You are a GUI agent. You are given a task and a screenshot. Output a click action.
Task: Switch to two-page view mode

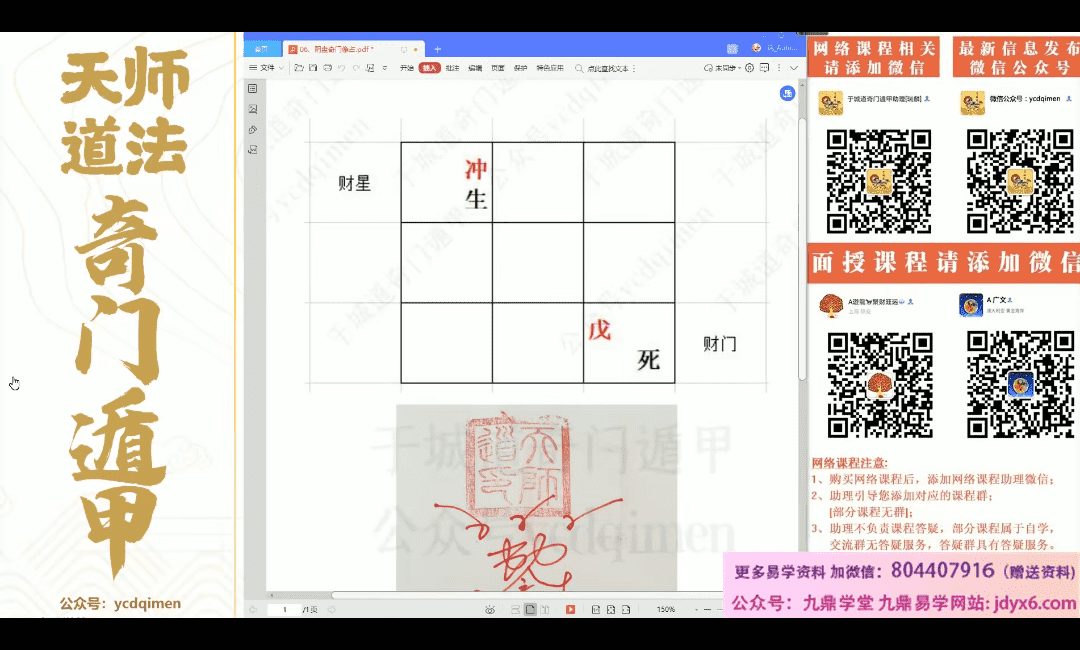(x=545, y=609)
